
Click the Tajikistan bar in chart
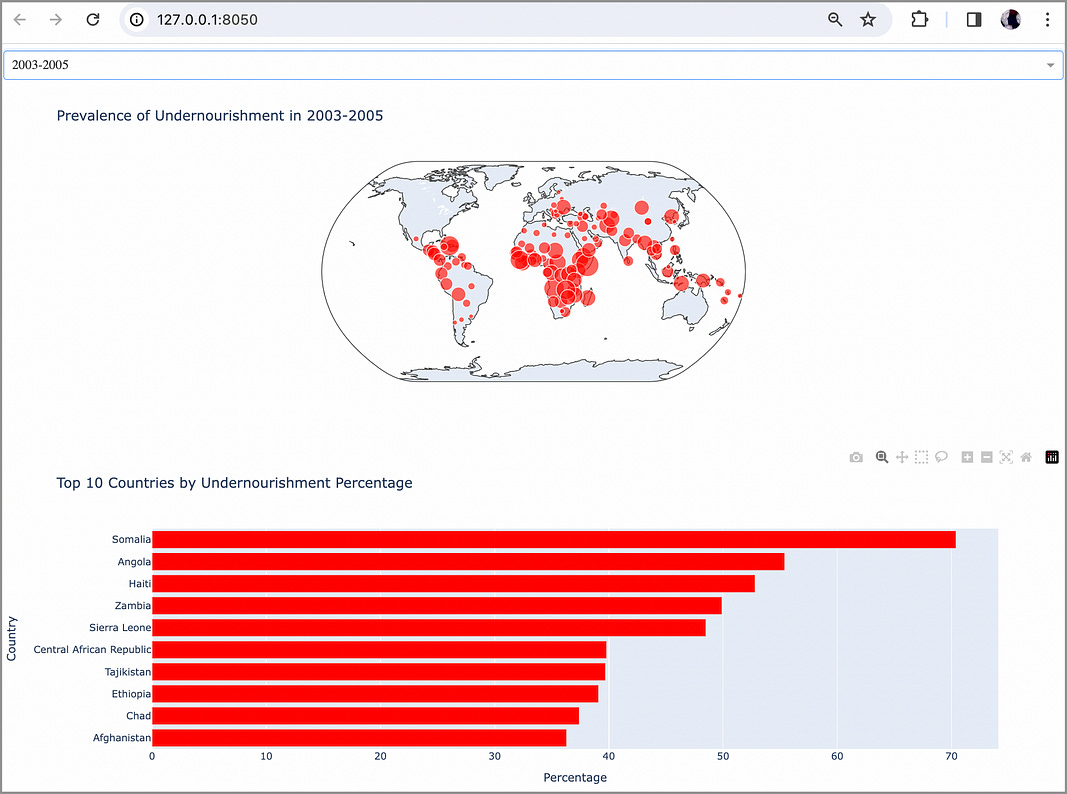click(378, 672)
